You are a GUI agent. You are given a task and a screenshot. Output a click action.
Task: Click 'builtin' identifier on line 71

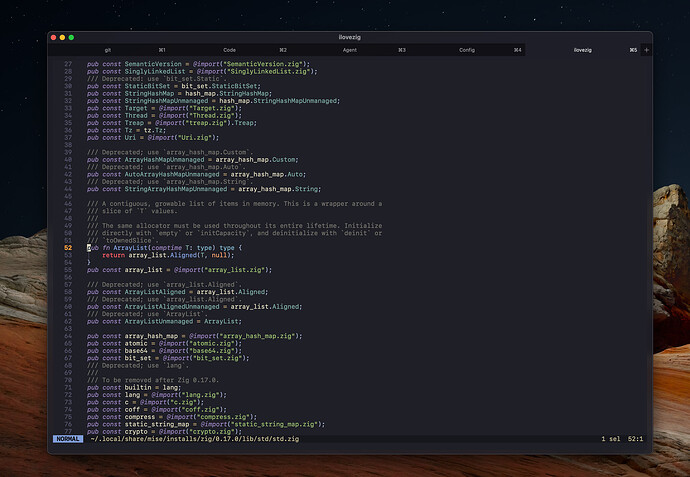point(138,388)
